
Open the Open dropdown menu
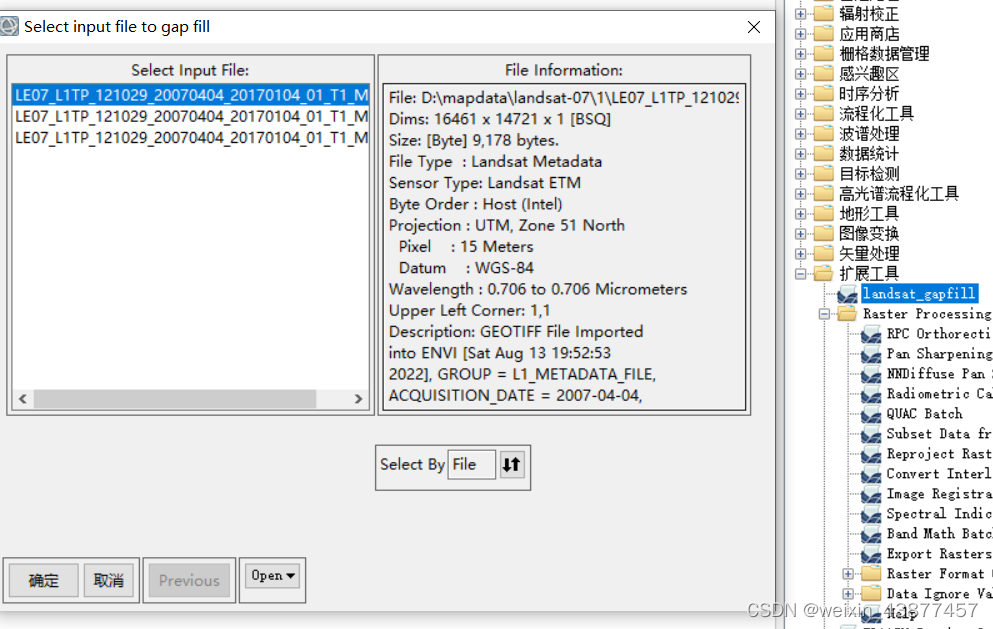tap(272, 576)
